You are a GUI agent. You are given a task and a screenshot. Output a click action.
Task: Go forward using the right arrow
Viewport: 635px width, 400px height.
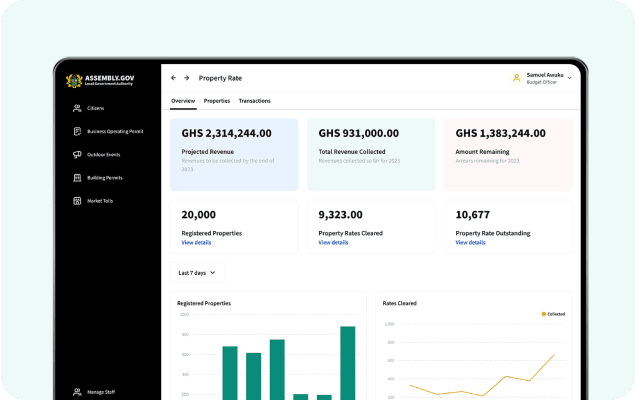187,78
